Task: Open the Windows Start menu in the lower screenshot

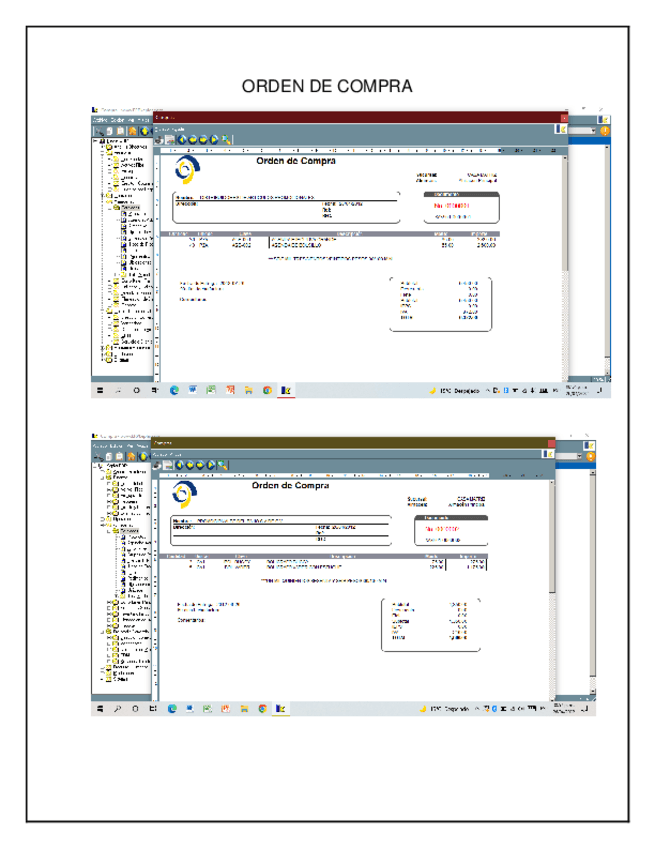Action: (x=98, y=709)
